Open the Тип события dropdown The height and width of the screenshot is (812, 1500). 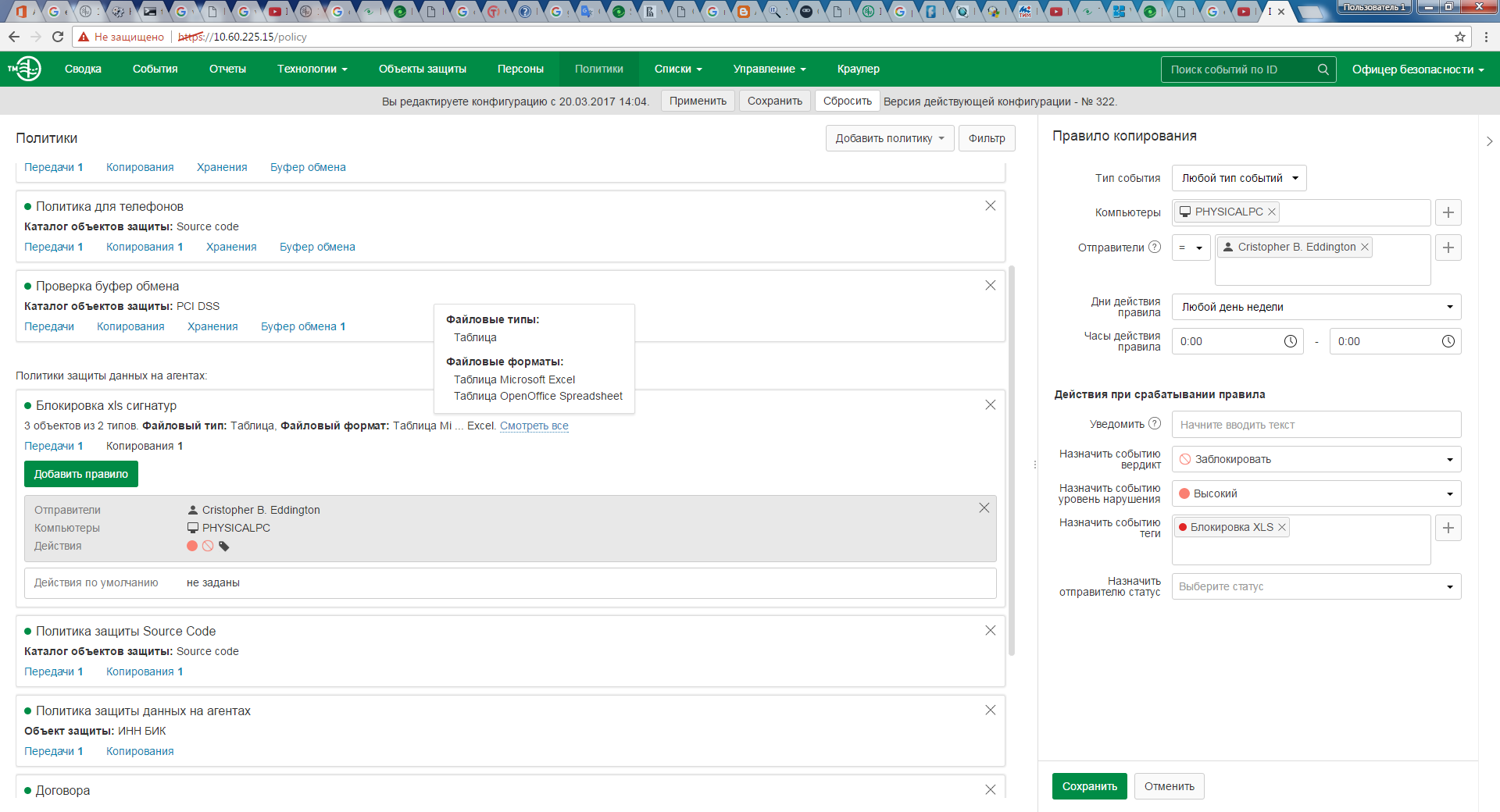click(x=1239, y=178)
